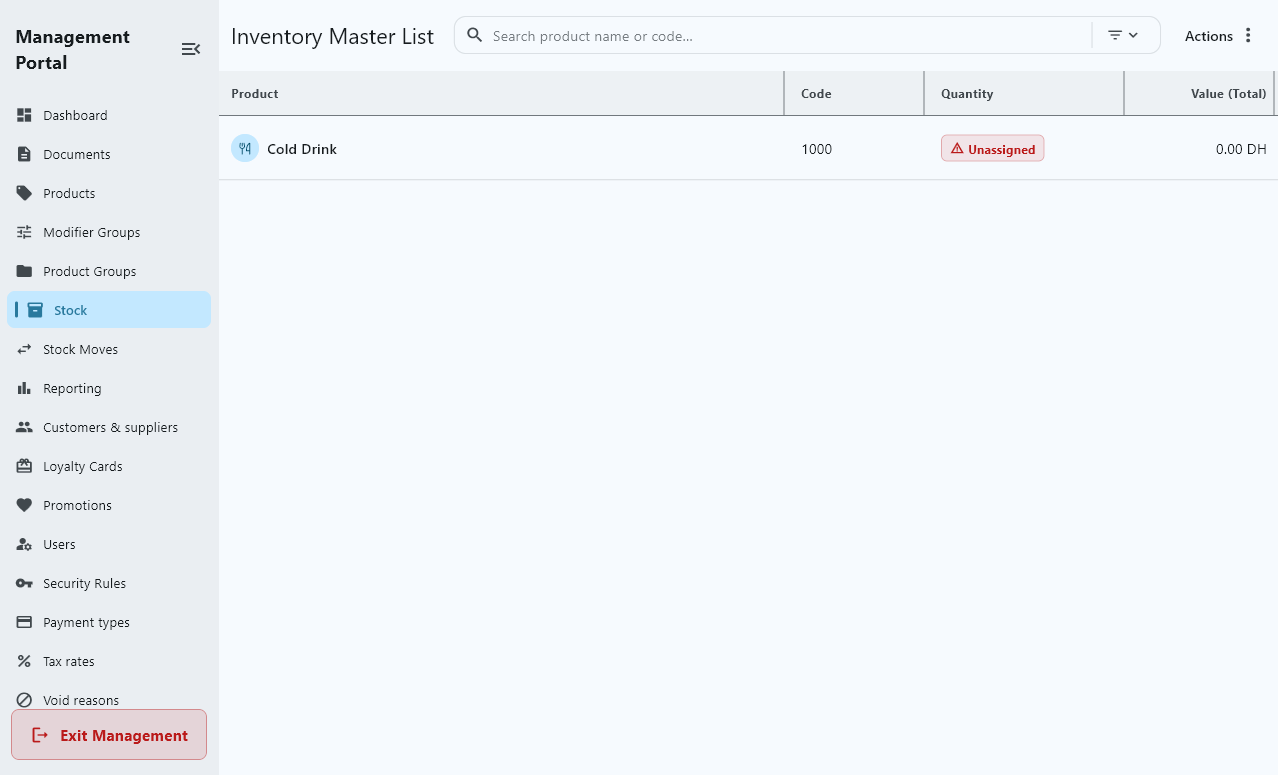Screen dimensions: 1278x775
Task: Click the Products tag icon
Action: 24,193
